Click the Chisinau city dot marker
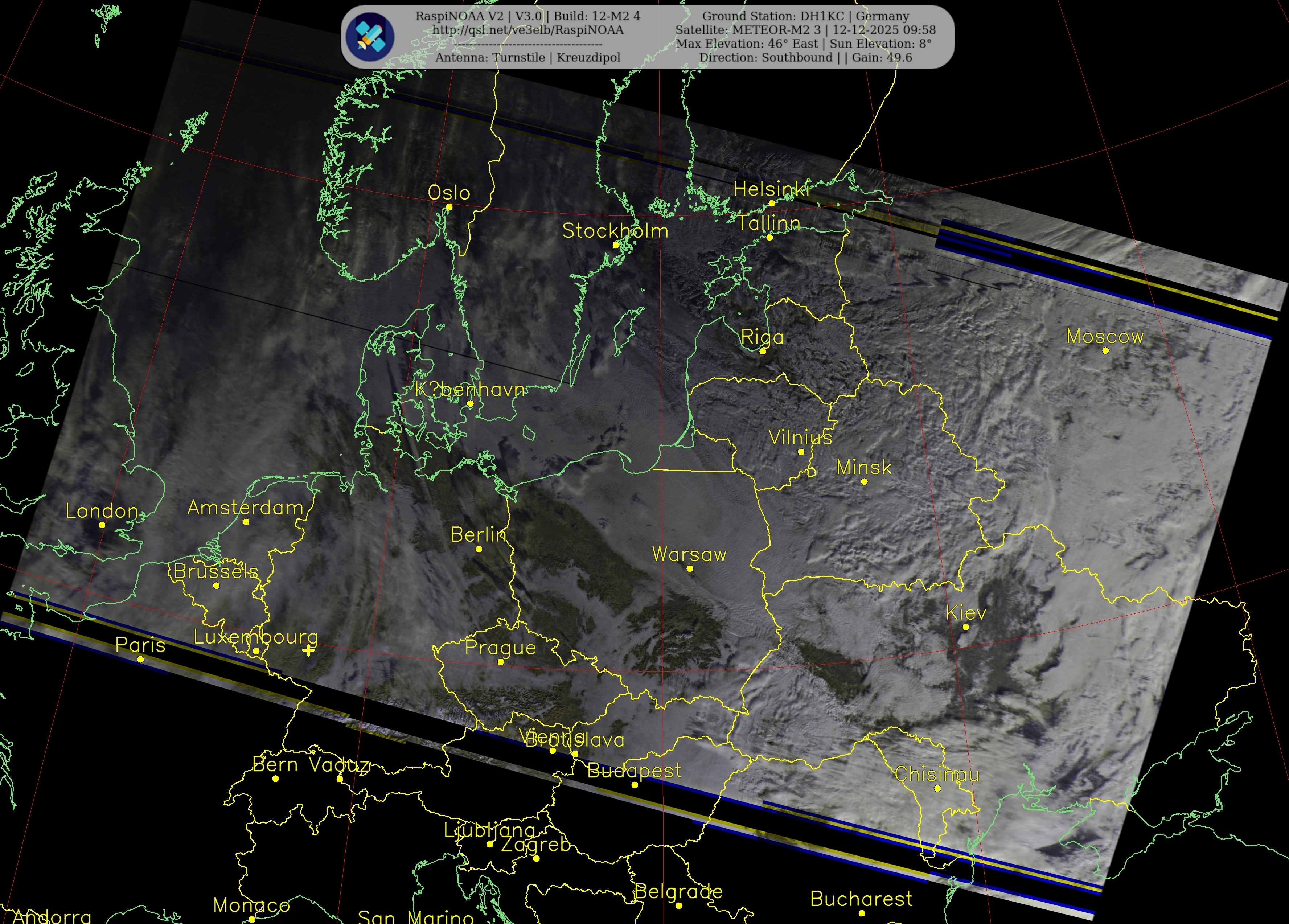 tap(938, 789)
